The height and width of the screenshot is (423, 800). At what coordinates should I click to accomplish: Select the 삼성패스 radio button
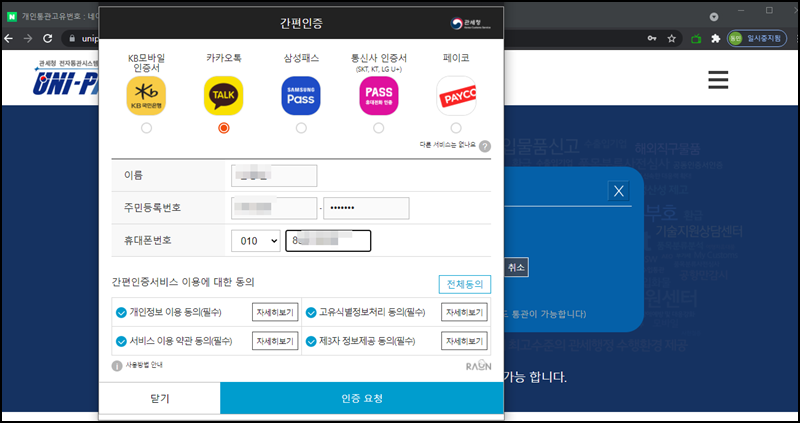tap(301, 128)
